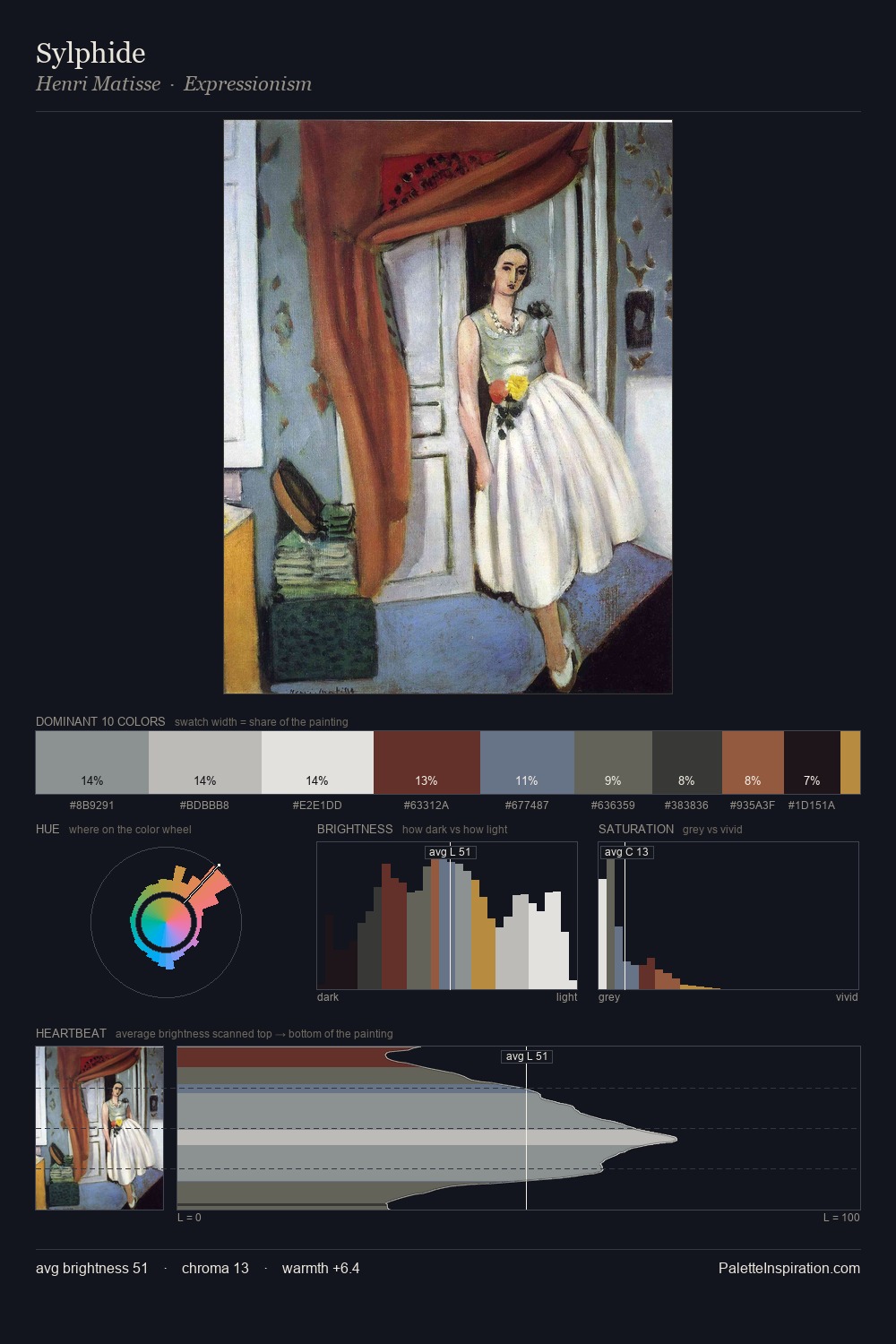The height and width of the screenshot is (1344, 896).
Task: Select the #935A3F rust swatch
Action: tap(753, 762)
